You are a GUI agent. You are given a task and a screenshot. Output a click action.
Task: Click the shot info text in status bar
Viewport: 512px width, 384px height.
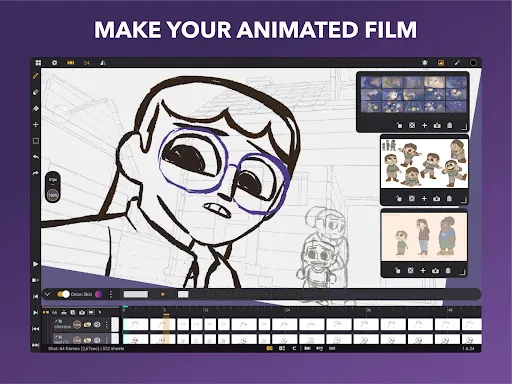86,349
